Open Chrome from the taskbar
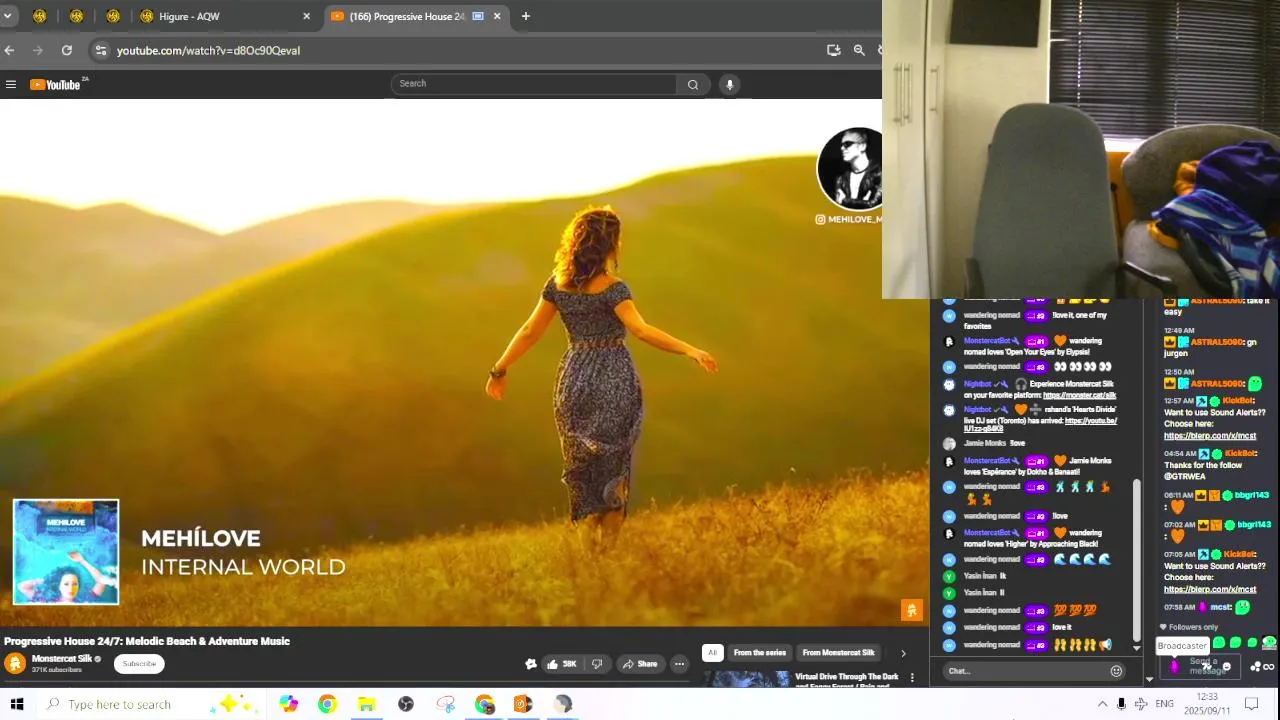This screenshot has height=720, width=1280. click(327, 704)
